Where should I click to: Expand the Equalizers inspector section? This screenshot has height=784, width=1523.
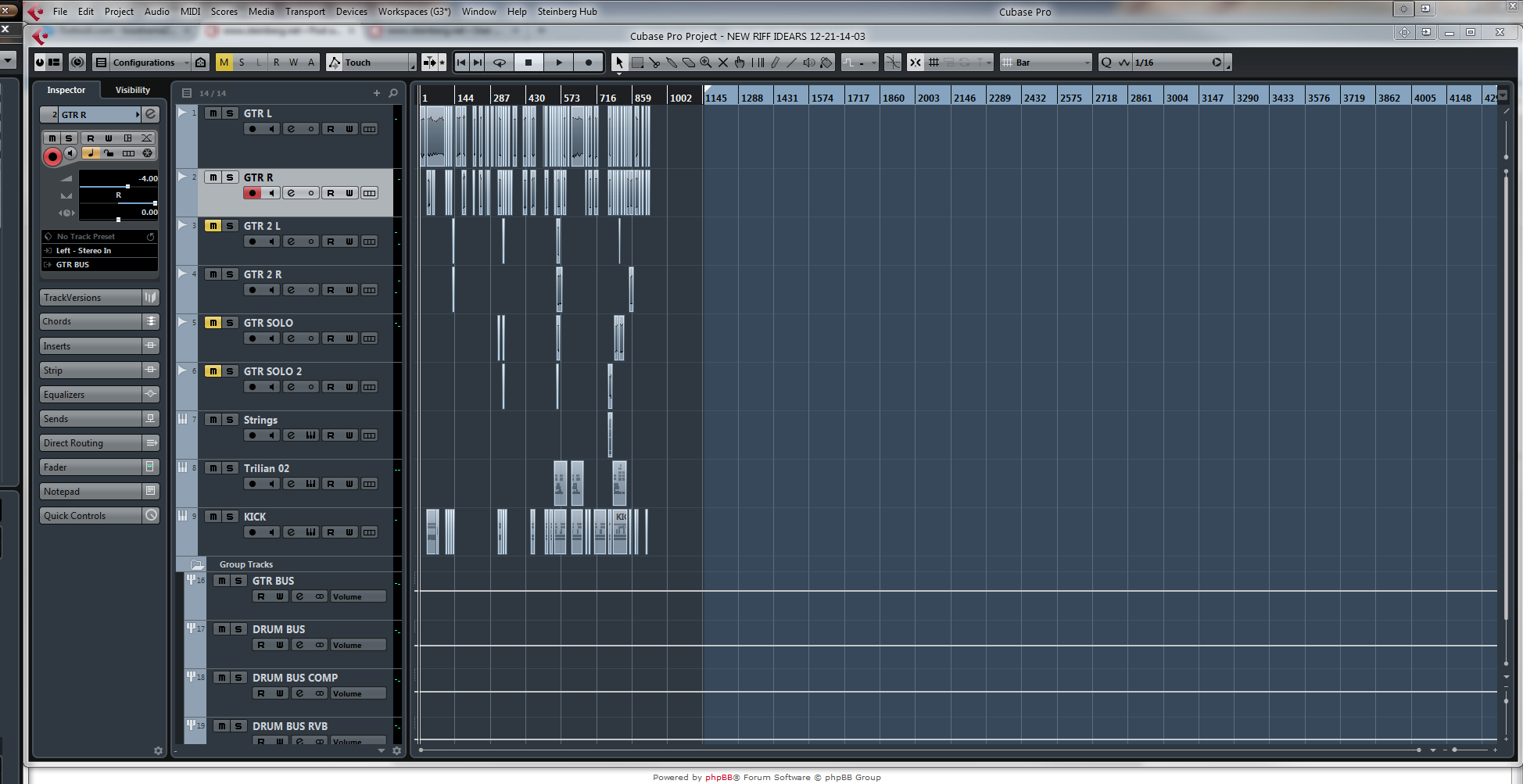[x=99, y=395]
